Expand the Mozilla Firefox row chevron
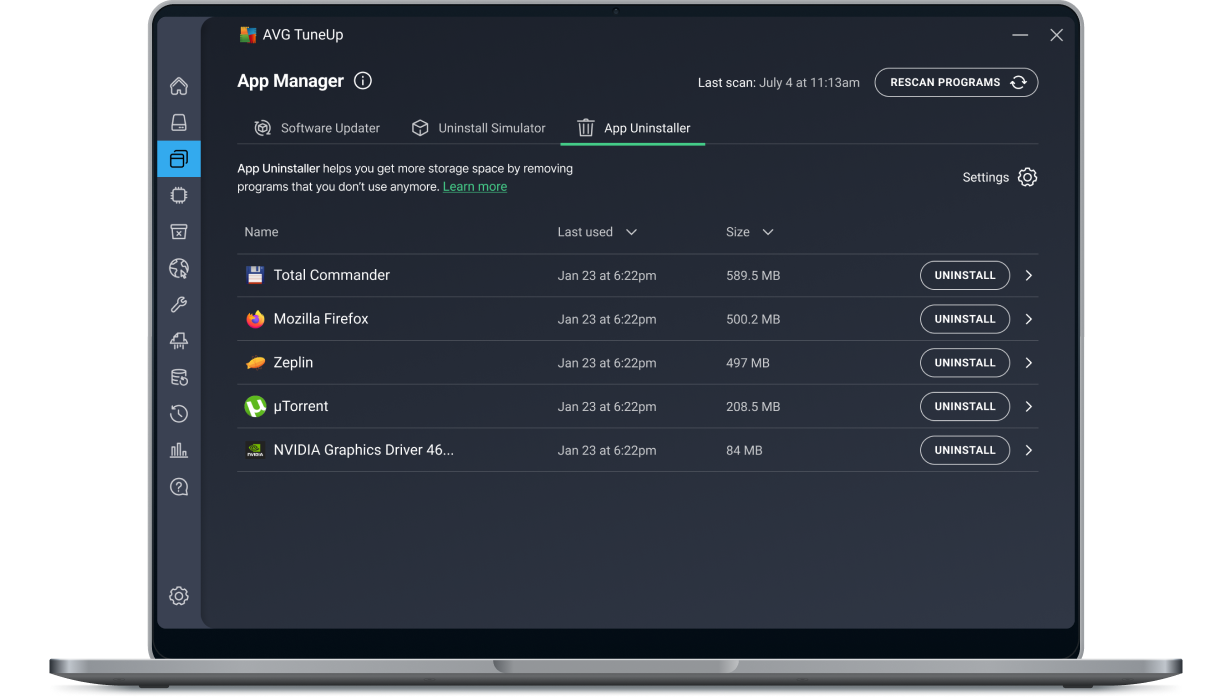The image size is (1232, 697). [1029, 319]
